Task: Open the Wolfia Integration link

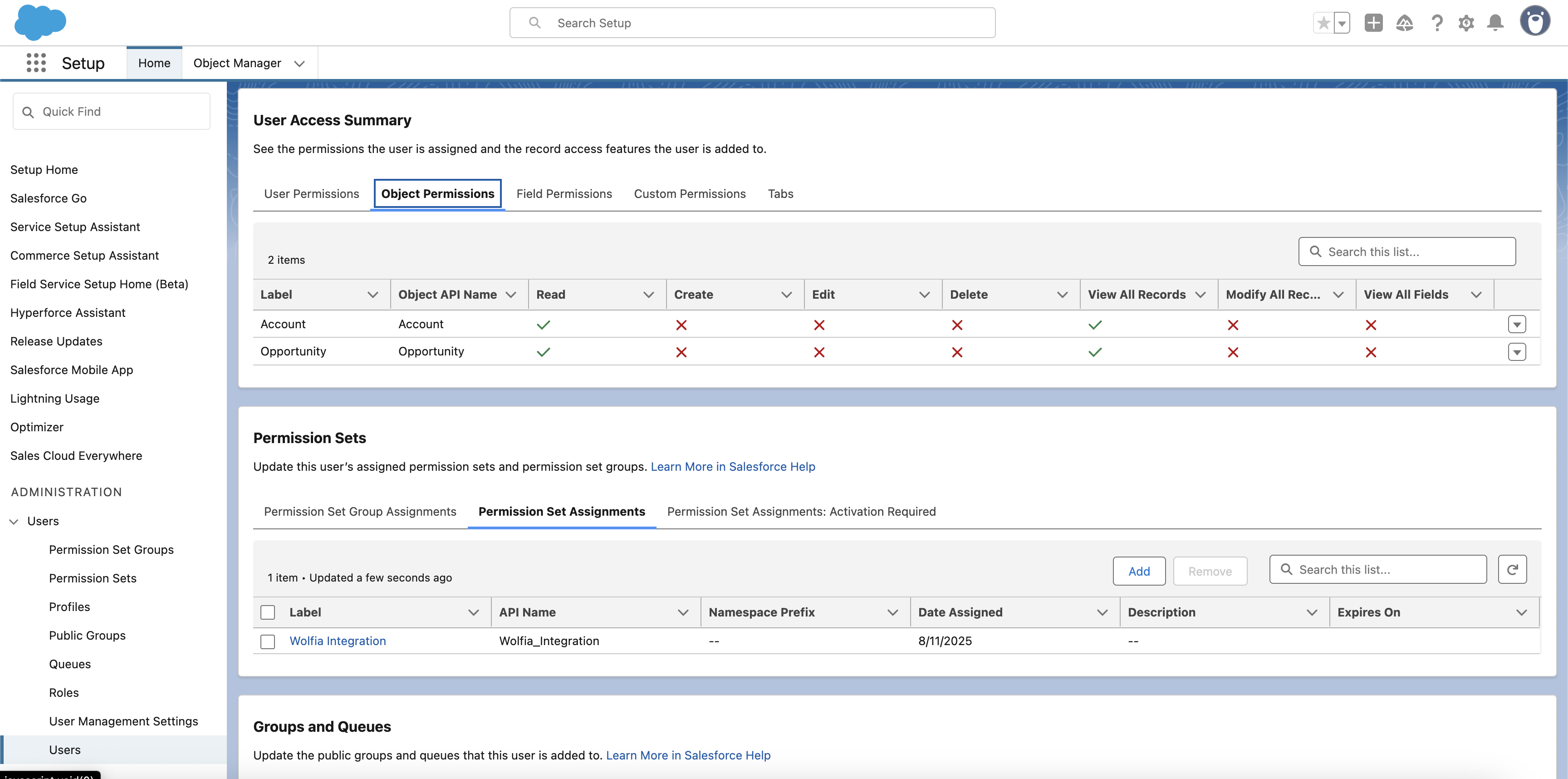Action: click(x=337, y=641)
